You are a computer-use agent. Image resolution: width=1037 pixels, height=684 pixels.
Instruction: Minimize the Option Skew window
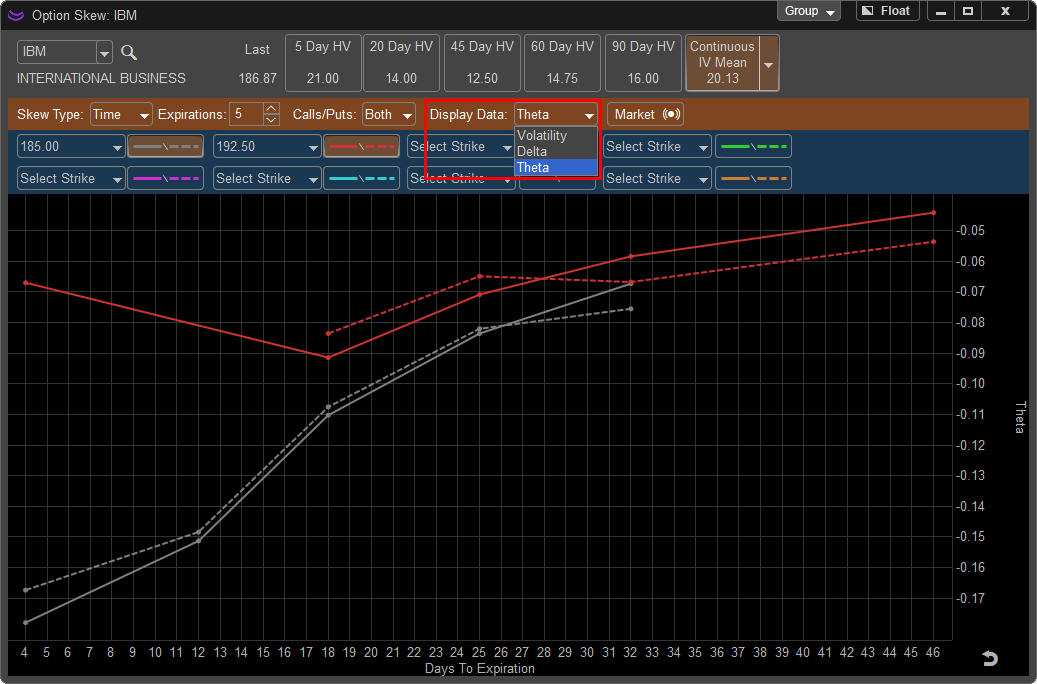point(941,11)
